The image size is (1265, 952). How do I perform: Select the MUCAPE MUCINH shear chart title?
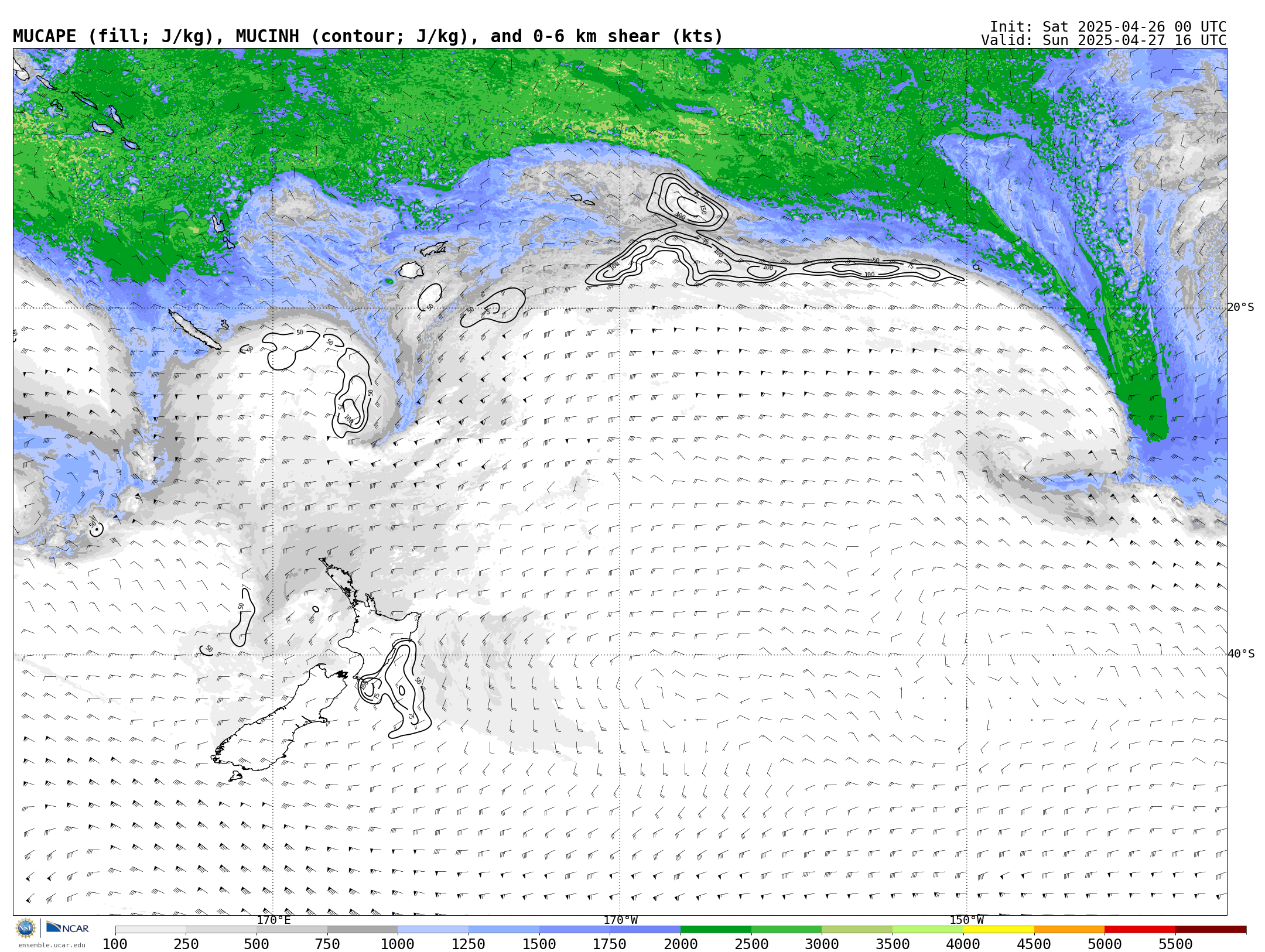pos(368,36)
